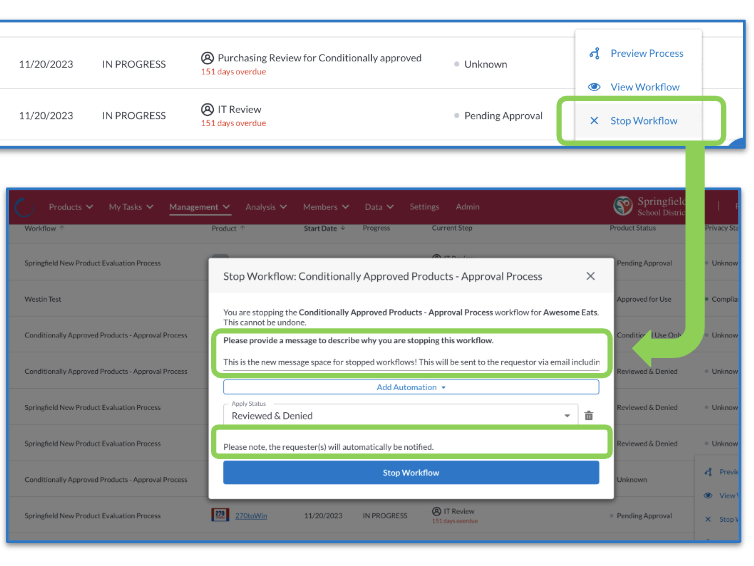Click the 270toWin product thumbnail
Screen dimensions: 754x566
(220, 515)
